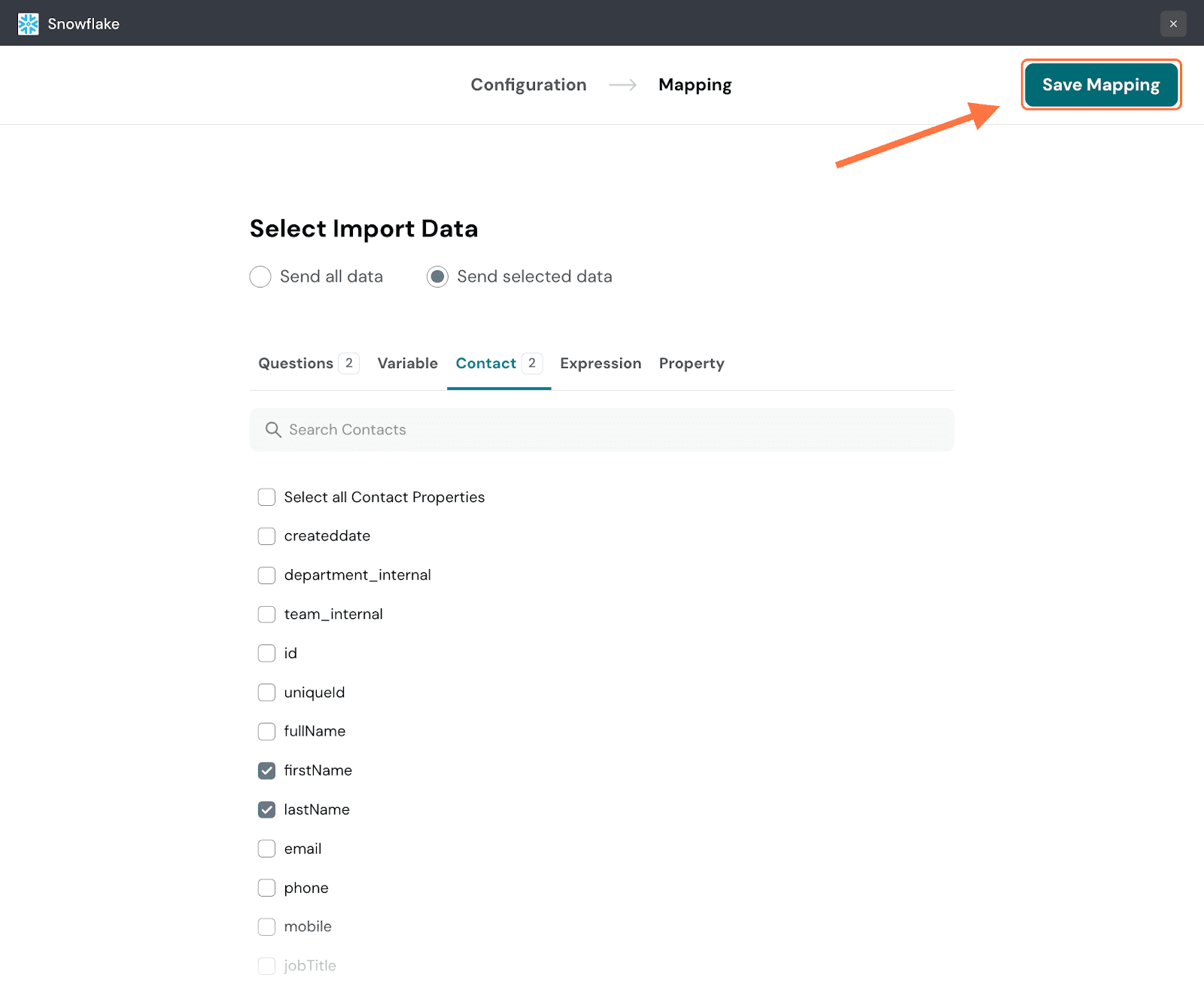Select the uniqueId checkbox
Viewport: 1204px width, 996px height.
tap(266, 693)
